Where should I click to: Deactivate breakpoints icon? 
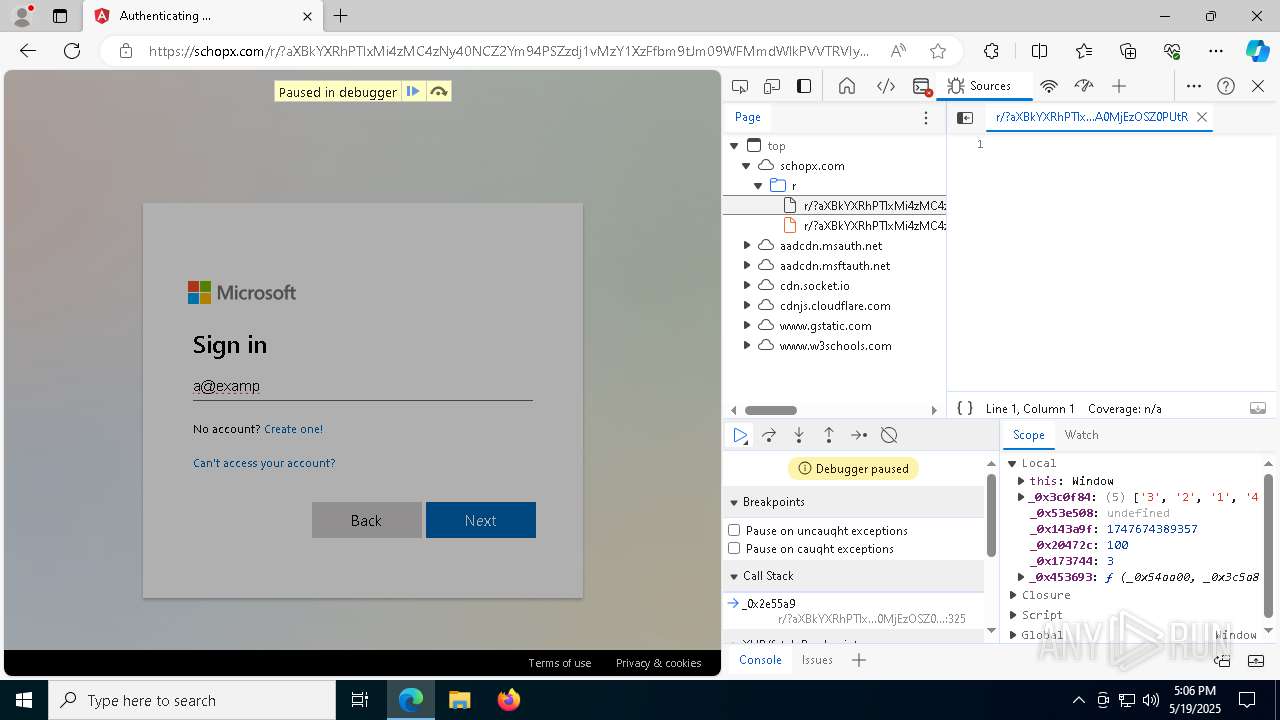889,435
